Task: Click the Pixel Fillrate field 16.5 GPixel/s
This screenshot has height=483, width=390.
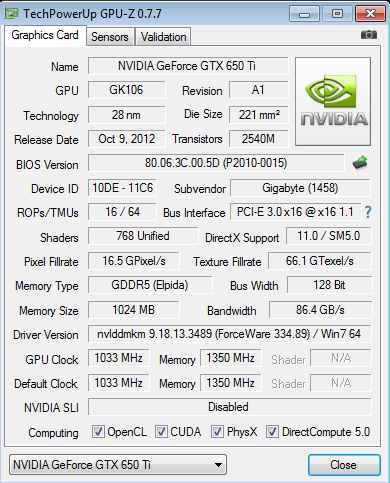Action: (x=134, y=261)
